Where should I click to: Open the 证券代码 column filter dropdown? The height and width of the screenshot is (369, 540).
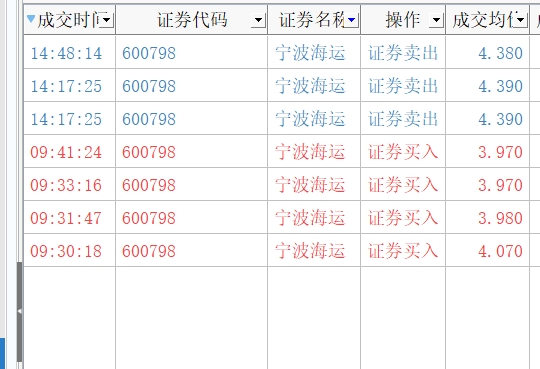point(258,20)
